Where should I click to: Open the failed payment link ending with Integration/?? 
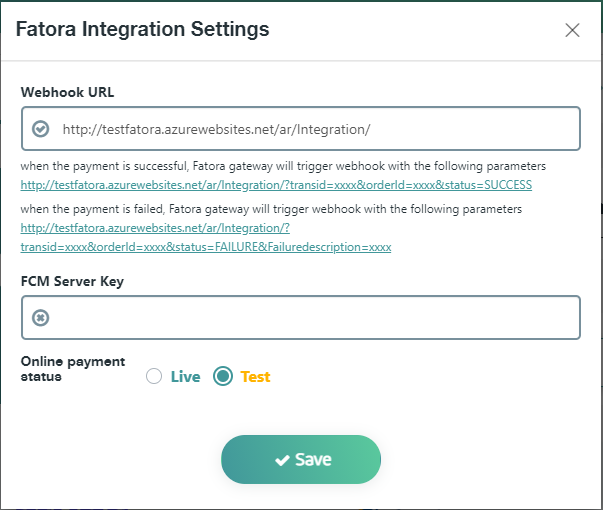pyautogui.click(x=155, y=228)
